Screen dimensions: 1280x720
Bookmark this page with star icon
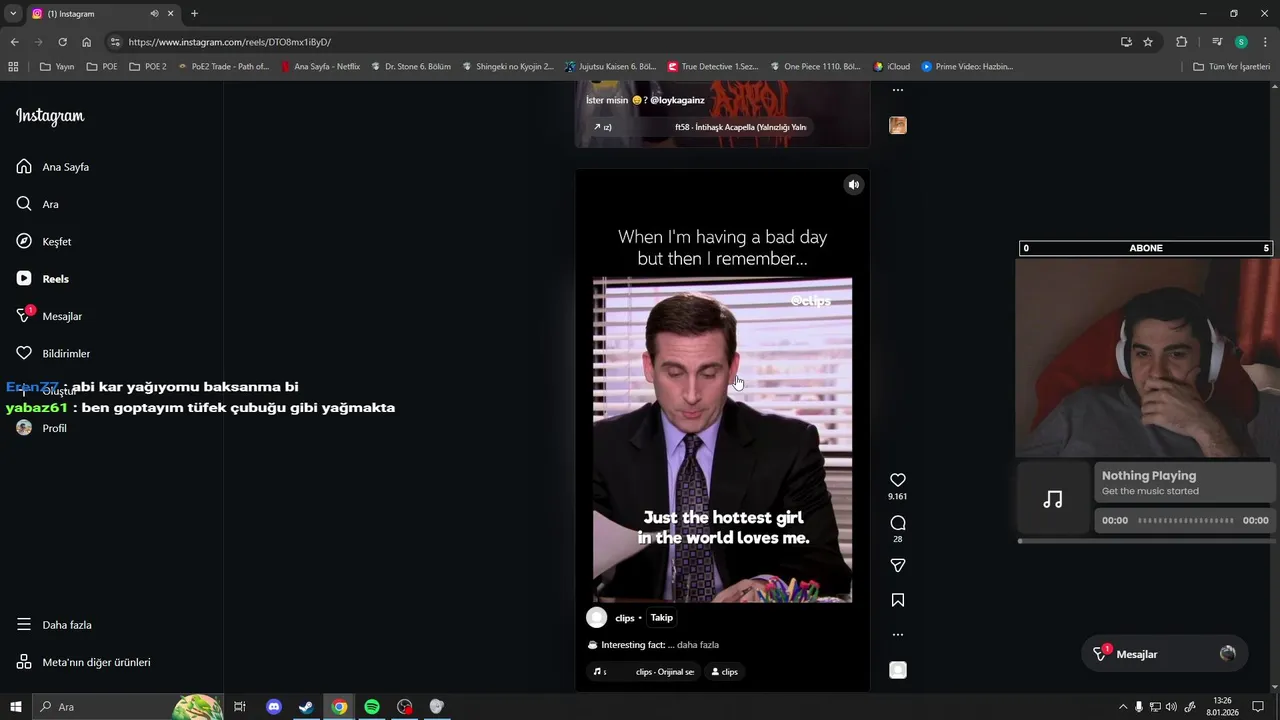pos(1148,42)
